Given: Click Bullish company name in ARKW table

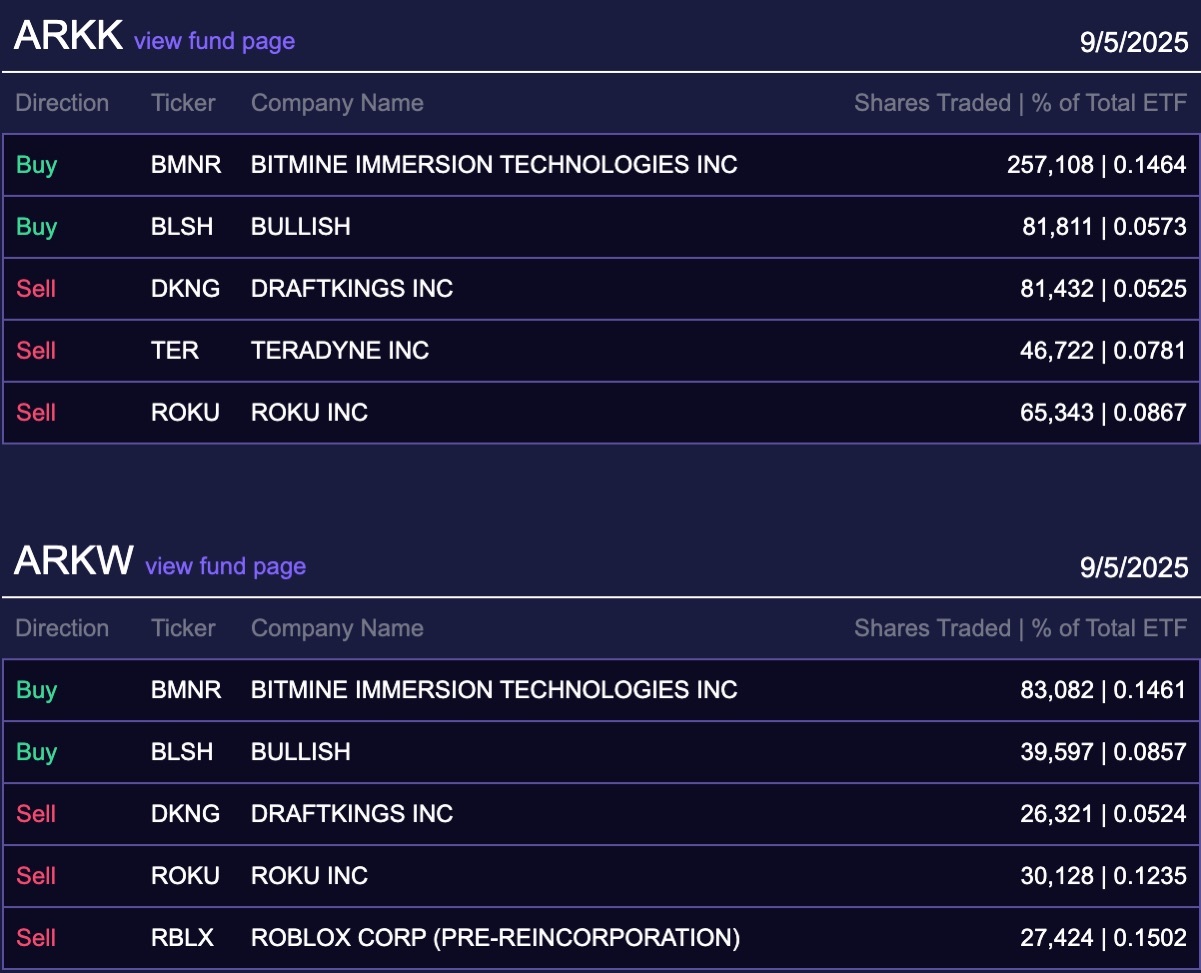Looking at the screenshot, I should [x=300, y=752].
